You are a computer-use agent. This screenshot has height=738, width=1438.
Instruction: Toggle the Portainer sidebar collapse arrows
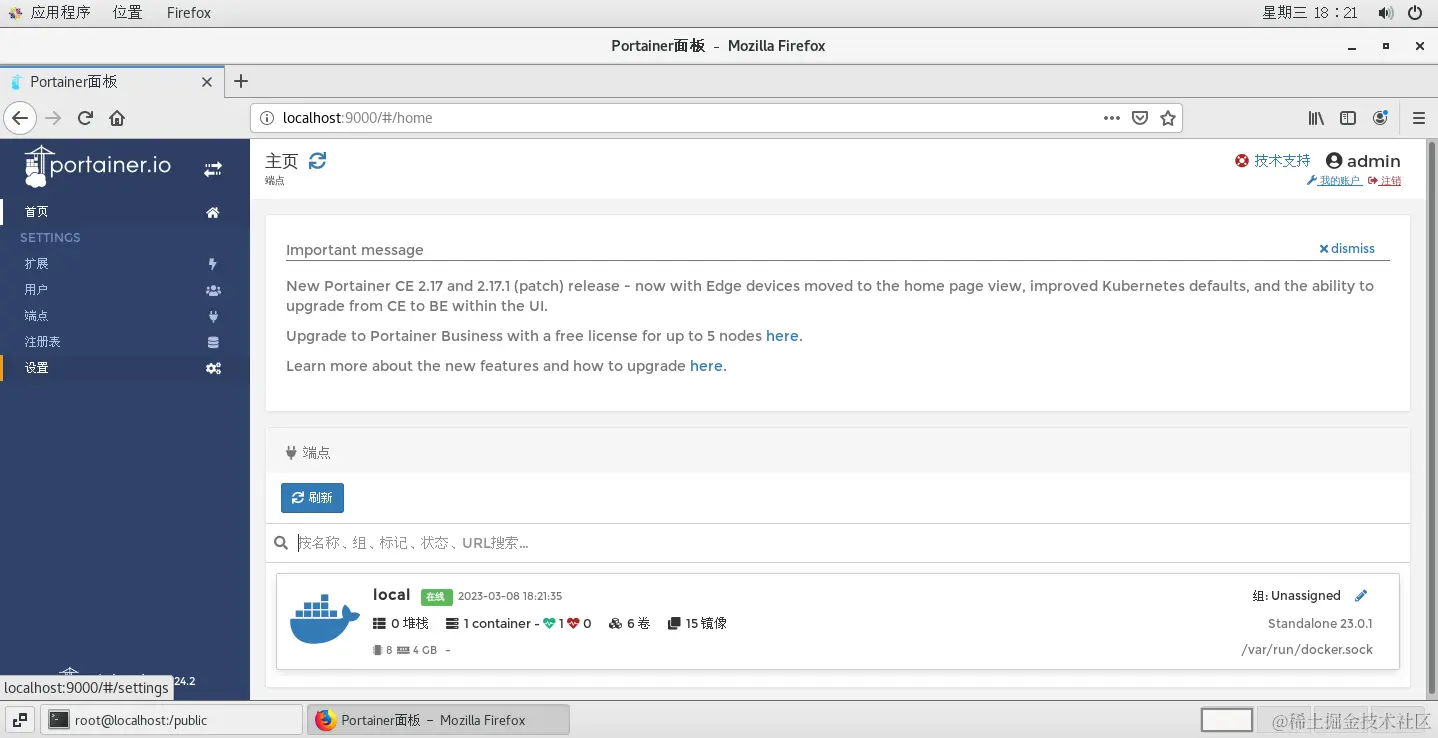coord(213,170)
